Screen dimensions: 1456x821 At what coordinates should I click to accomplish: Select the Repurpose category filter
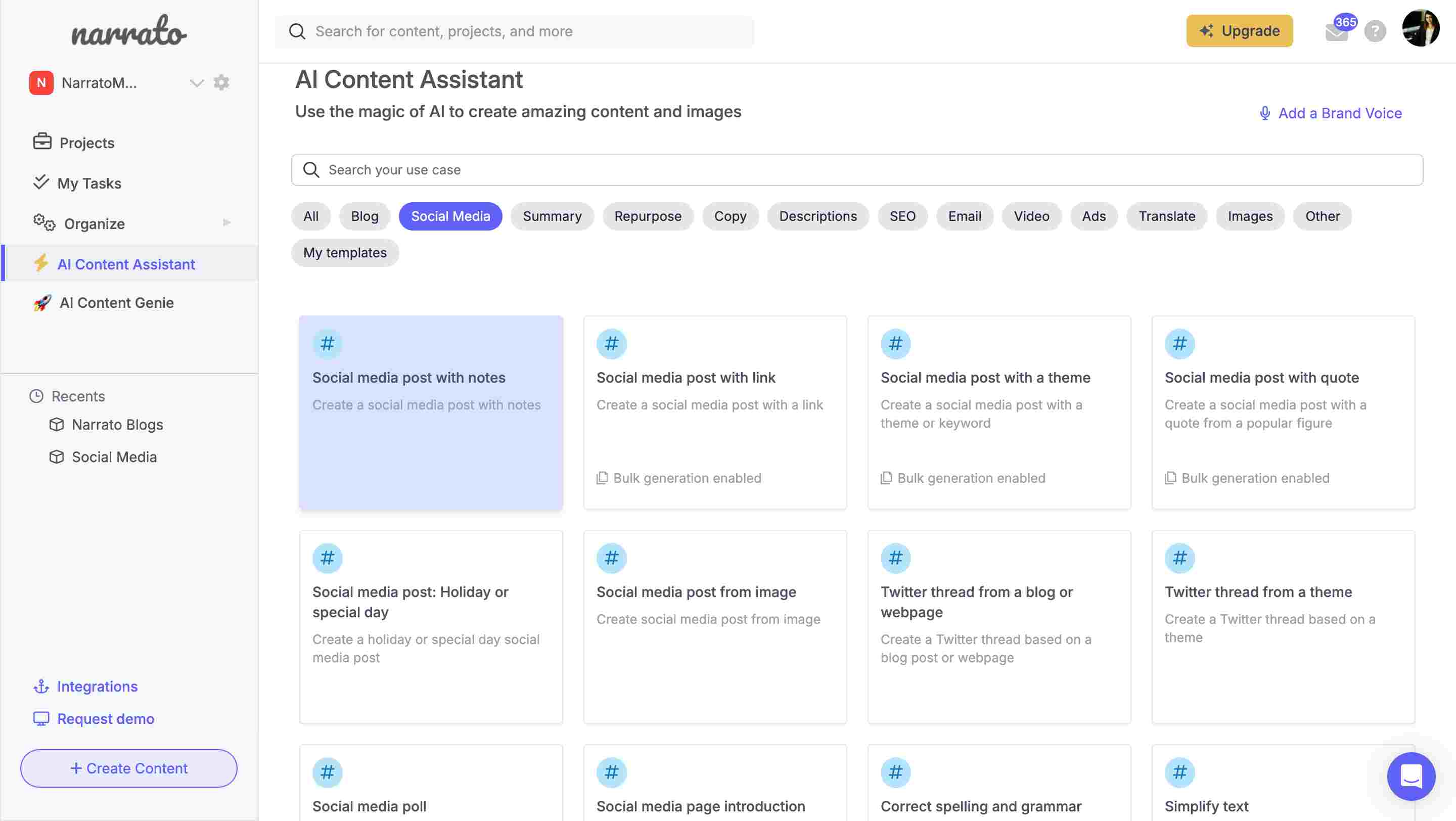(x=648, y=216)
